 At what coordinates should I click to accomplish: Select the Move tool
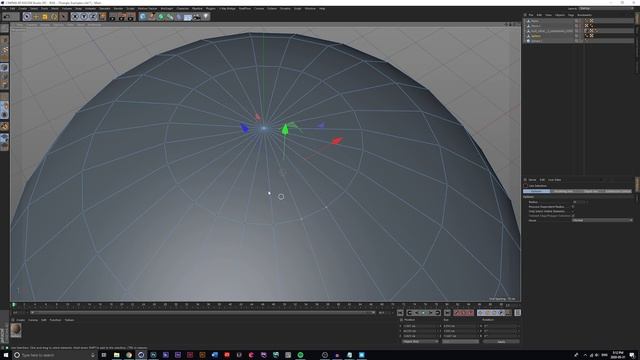(36, 17)
